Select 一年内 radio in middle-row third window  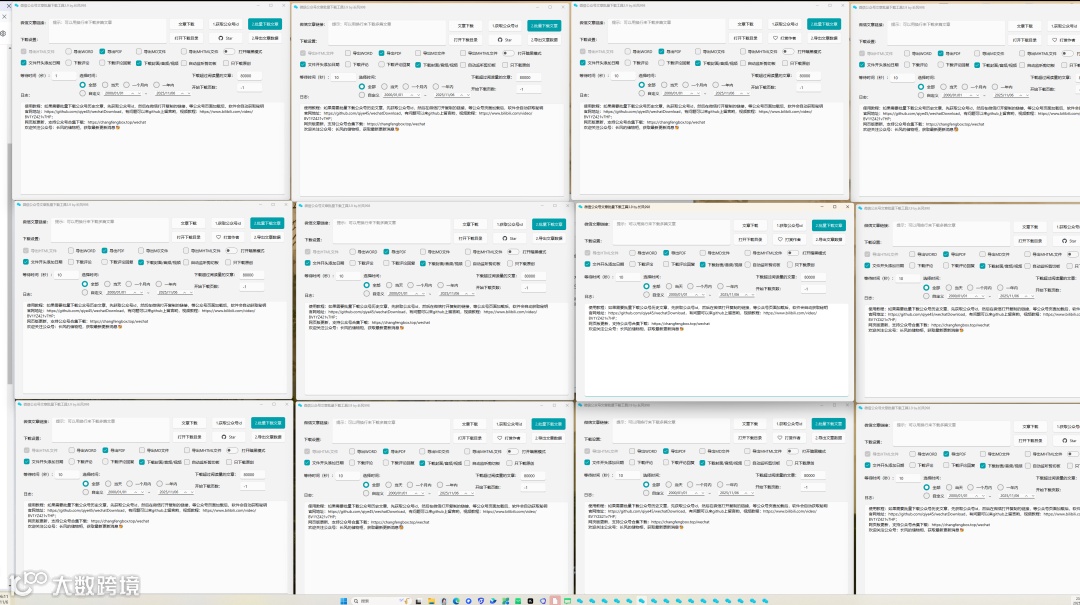coord(721,286)
